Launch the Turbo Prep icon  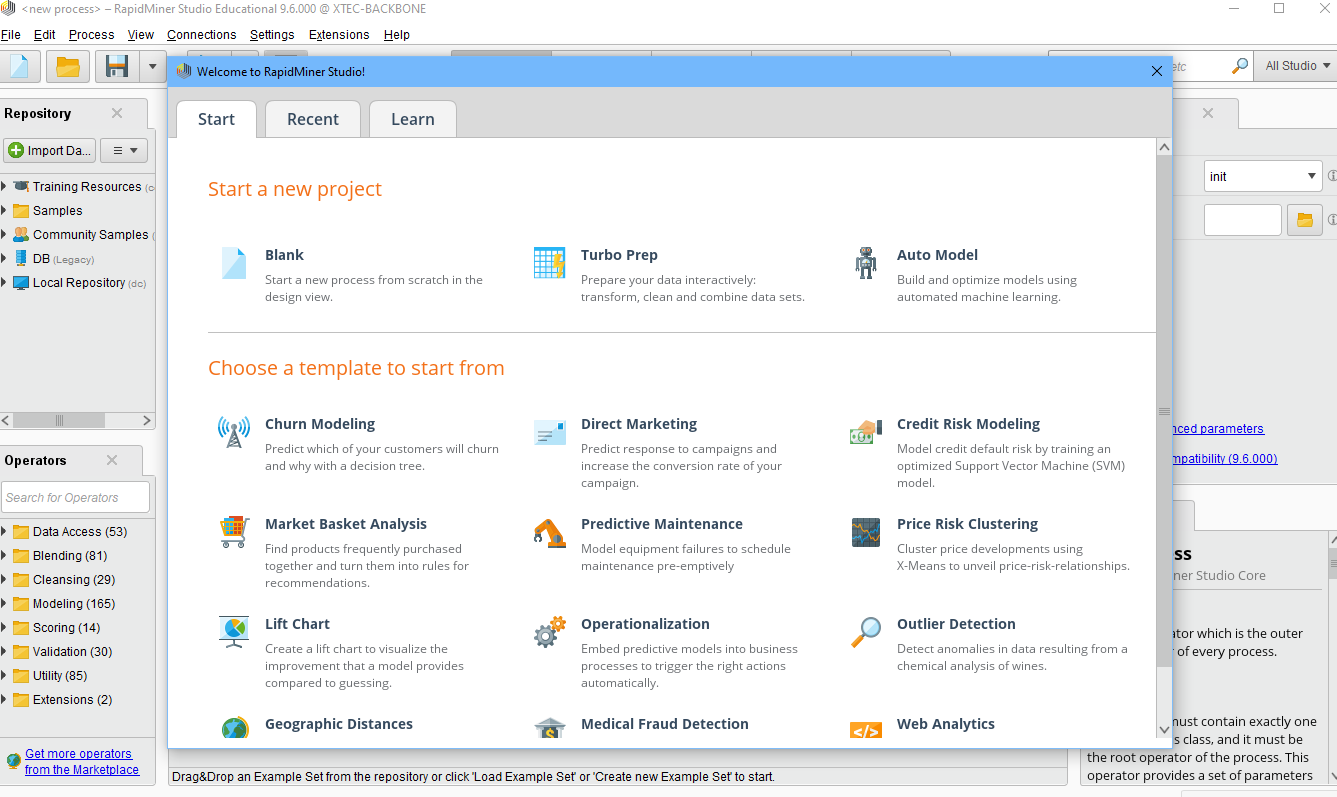[x=549, y=263]
